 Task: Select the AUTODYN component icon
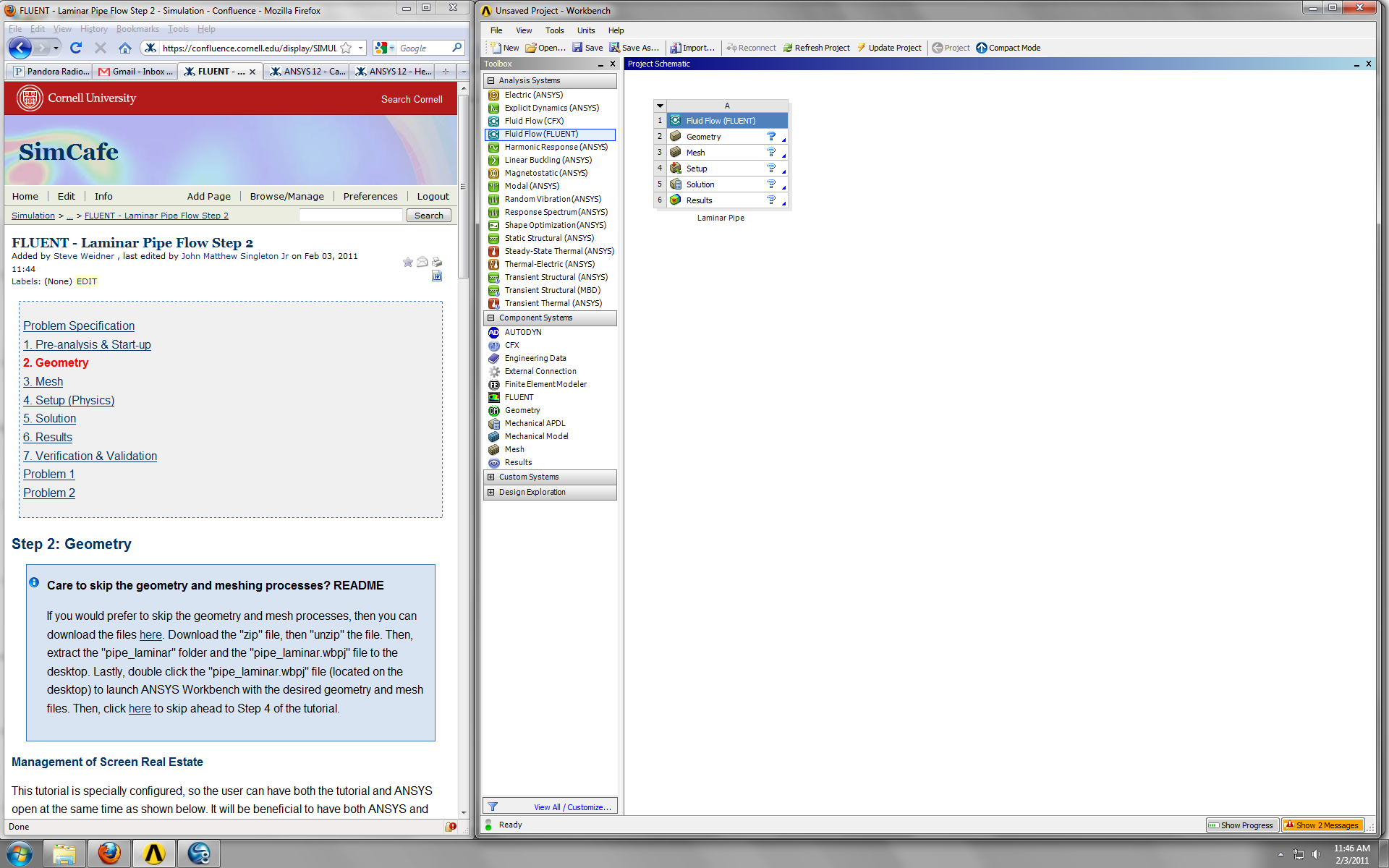coord(494,332)
